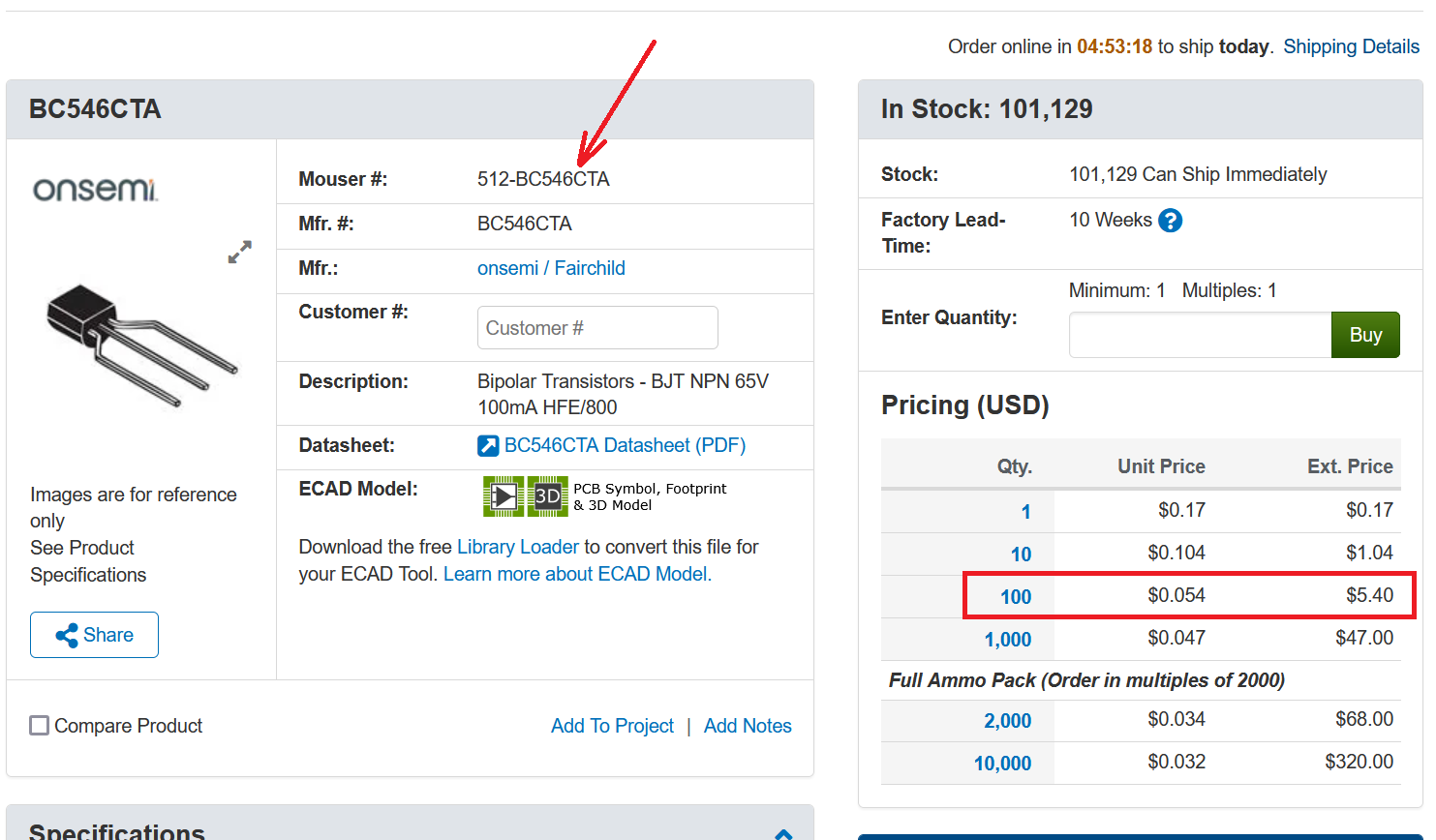1436x840 pixels.
Task: Click the Mfr. # value BC546CTA
Action: tap(525, 224)
